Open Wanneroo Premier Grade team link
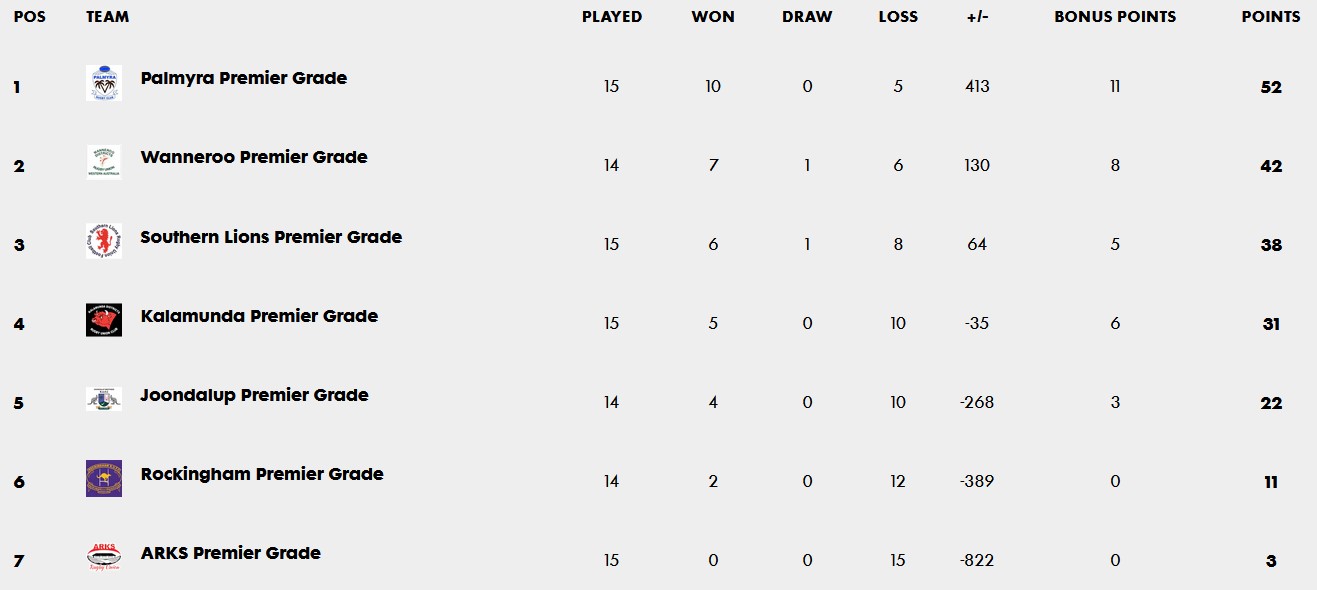1317x590 pixels. [x=254, y=157]
